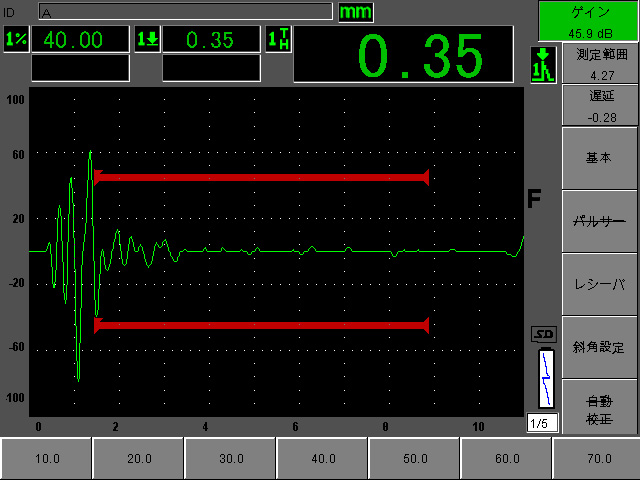Viewport: 640px width, 480px height.
Task: Click the SD card status icon
Action: pyautogui.click(x=544, y=334)
